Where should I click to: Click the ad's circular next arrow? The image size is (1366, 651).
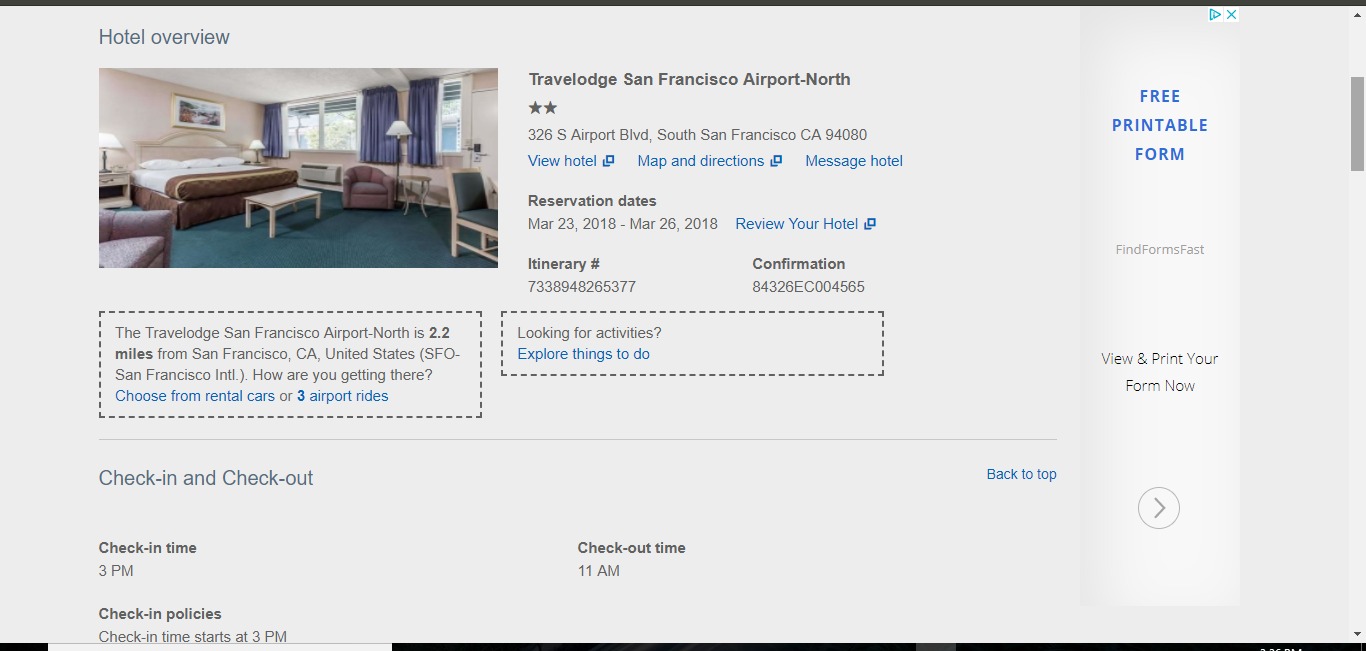1159,508
